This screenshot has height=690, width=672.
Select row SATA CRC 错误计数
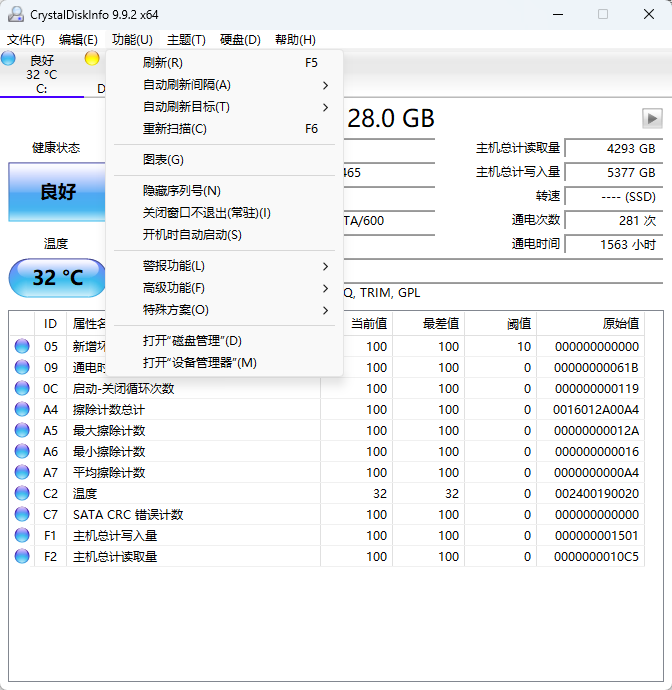click(x=327, y=514)
